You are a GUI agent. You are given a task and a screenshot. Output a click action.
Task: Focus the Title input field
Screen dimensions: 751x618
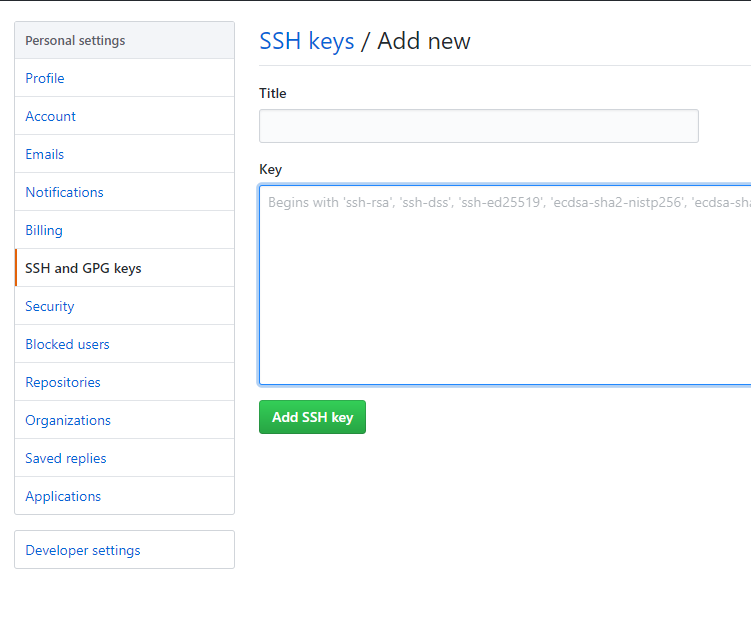479,126
